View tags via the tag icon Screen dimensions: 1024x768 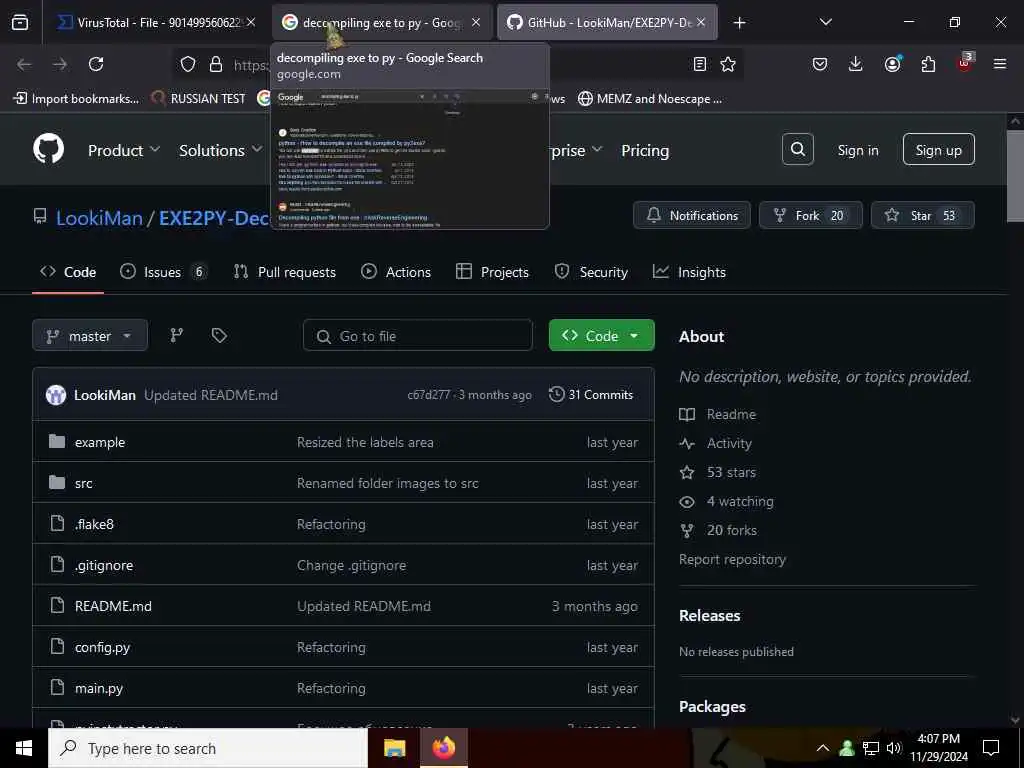coord(219,336)
